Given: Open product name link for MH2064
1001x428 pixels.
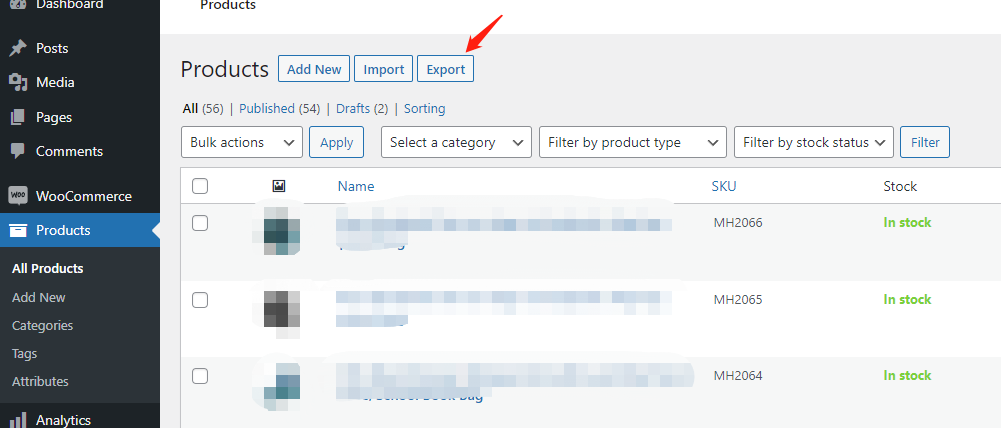Looking at the screenshot, I should point(515,382).
